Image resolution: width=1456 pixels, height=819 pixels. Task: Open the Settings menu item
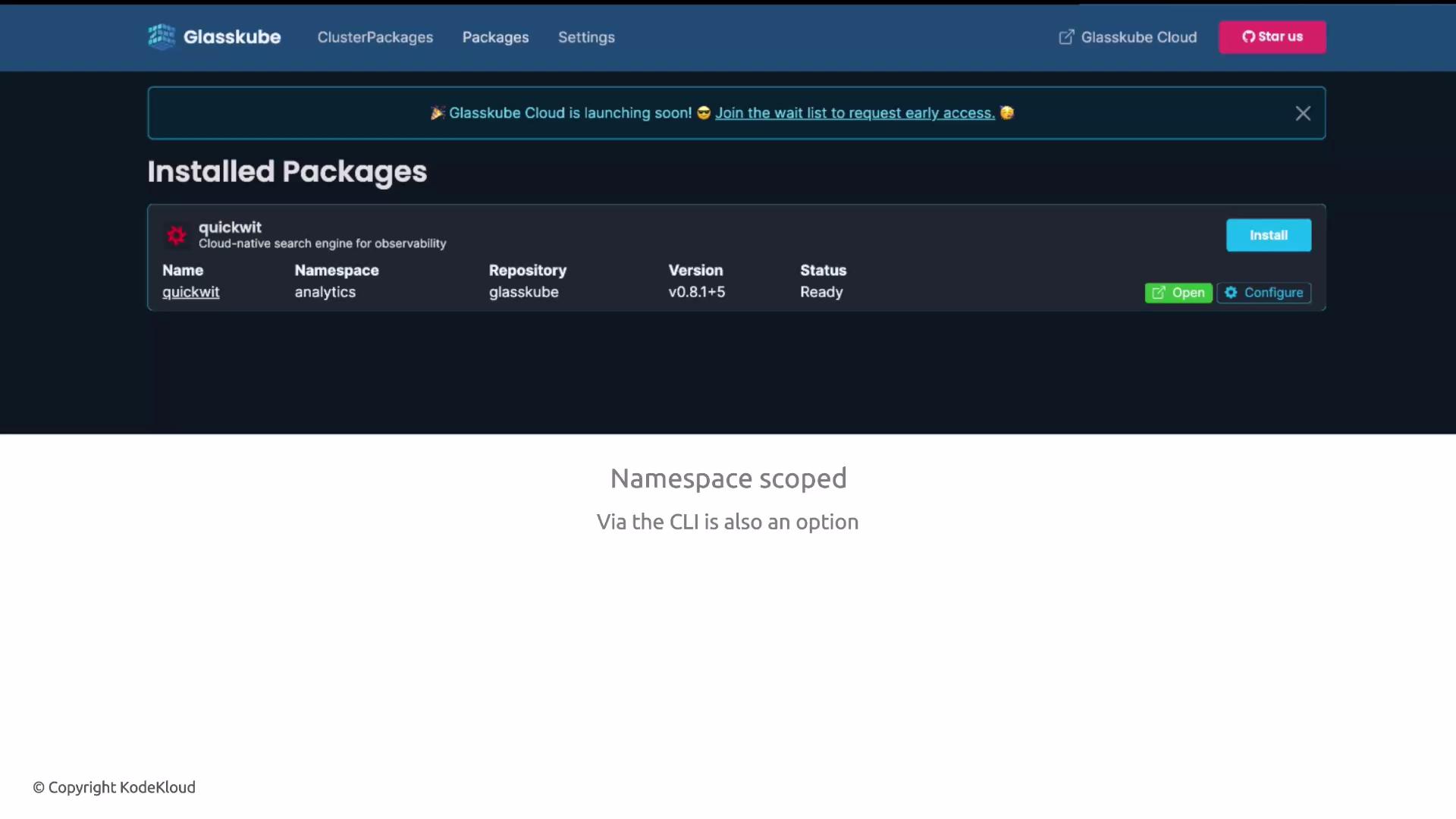pyautogui.click(x=587, y=37)
